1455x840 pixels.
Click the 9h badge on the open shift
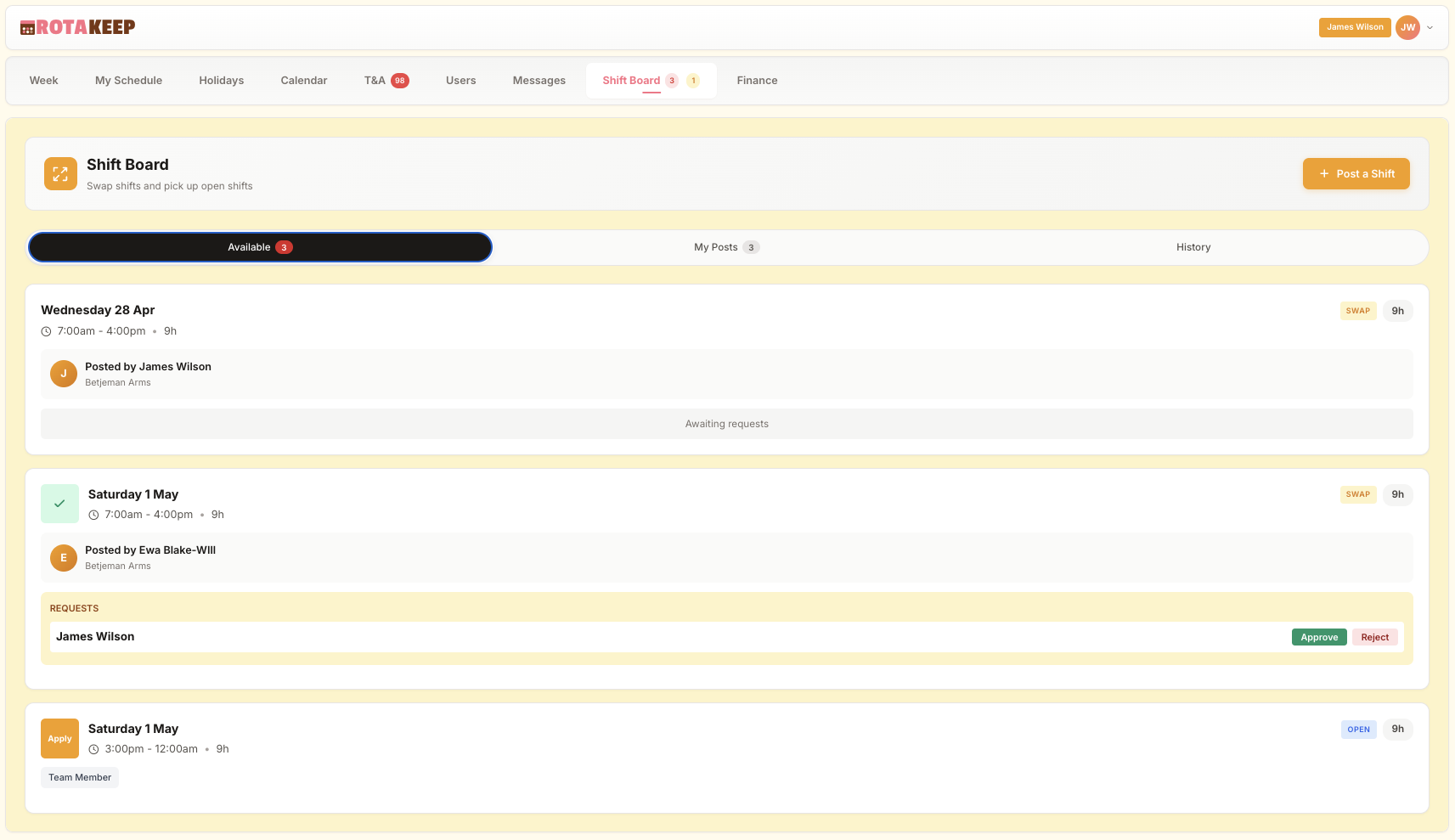(x=1398, y=729)
